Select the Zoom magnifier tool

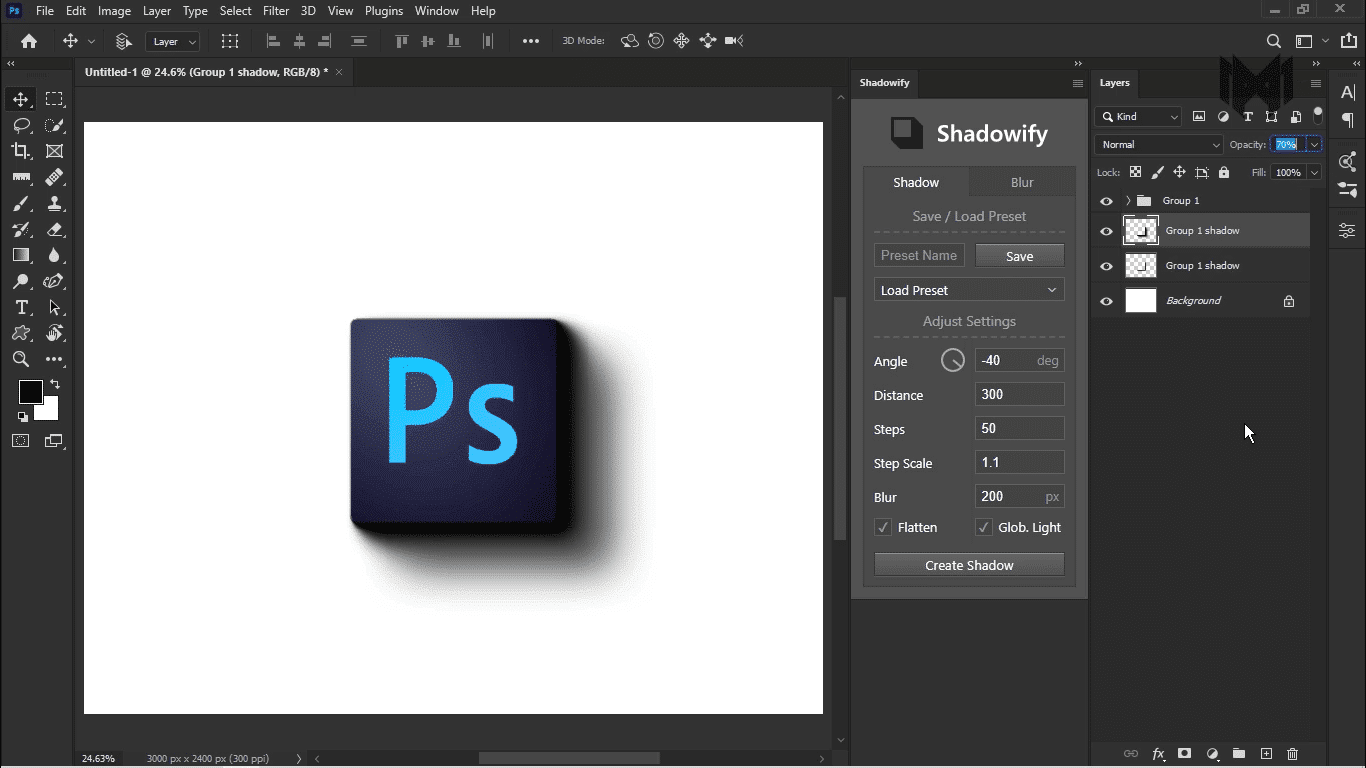(20, 359)
